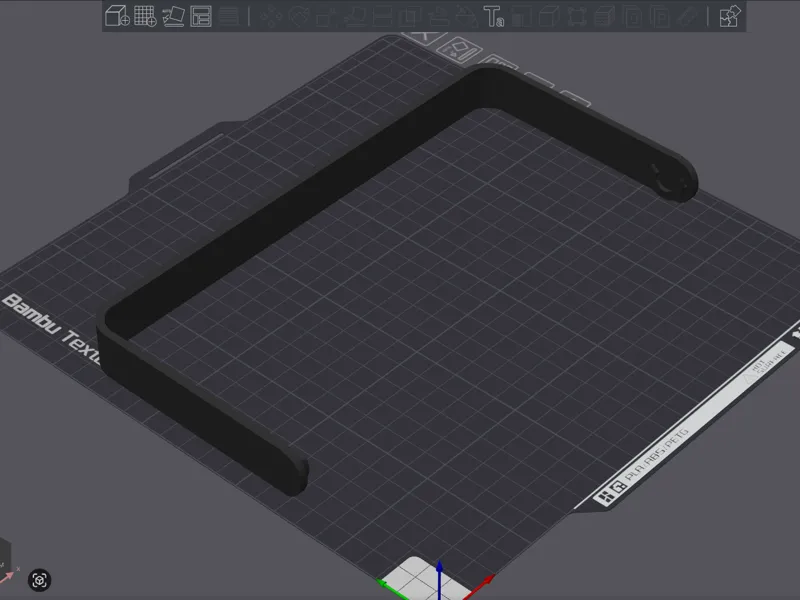Open Support painting tool
Screen dimensions: 800x600
[438, 16]
